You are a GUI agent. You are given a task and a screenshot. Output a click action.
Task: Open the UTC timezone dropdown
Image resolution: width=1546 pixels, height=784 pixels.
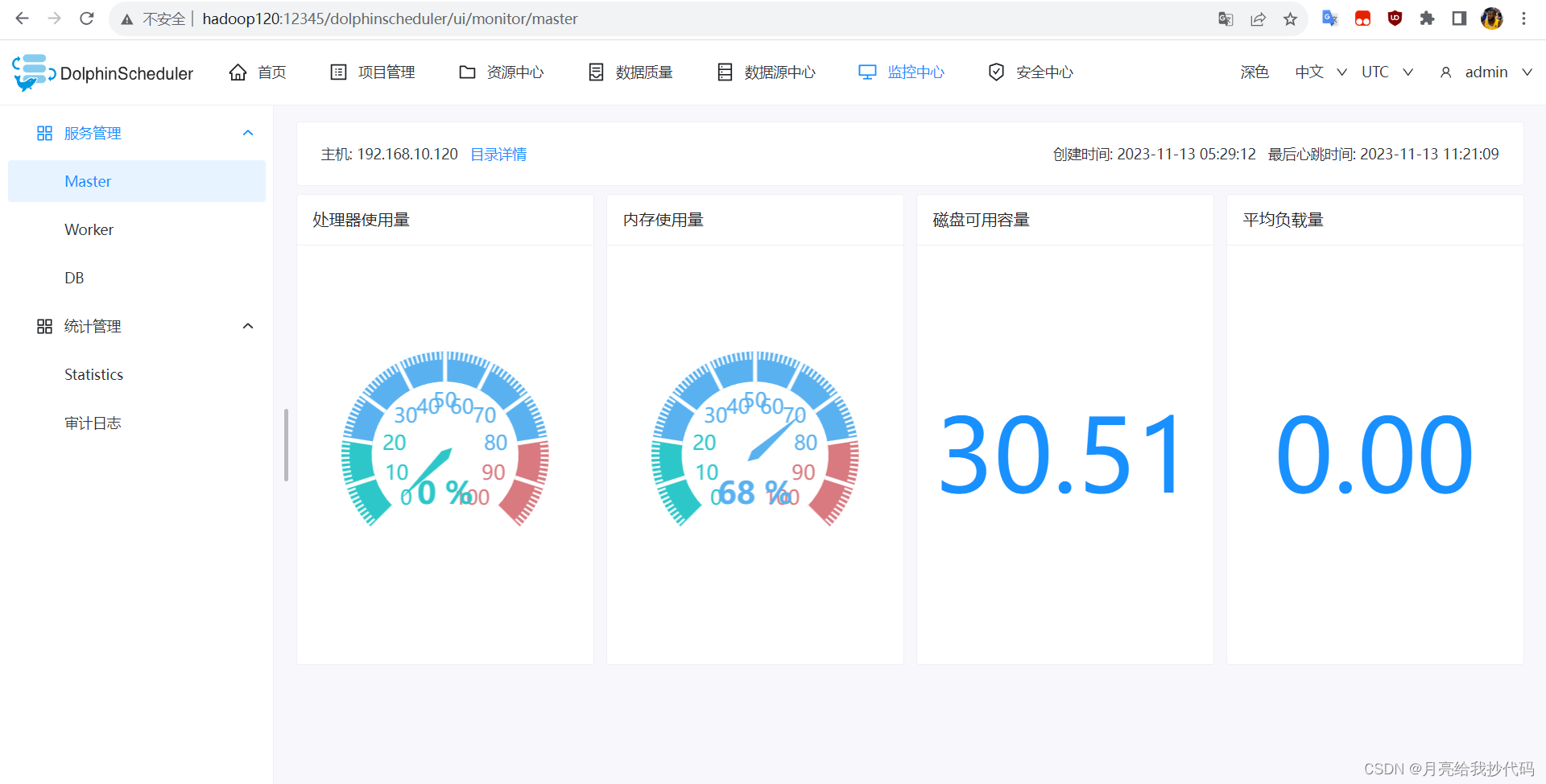tap(1387, 72)
